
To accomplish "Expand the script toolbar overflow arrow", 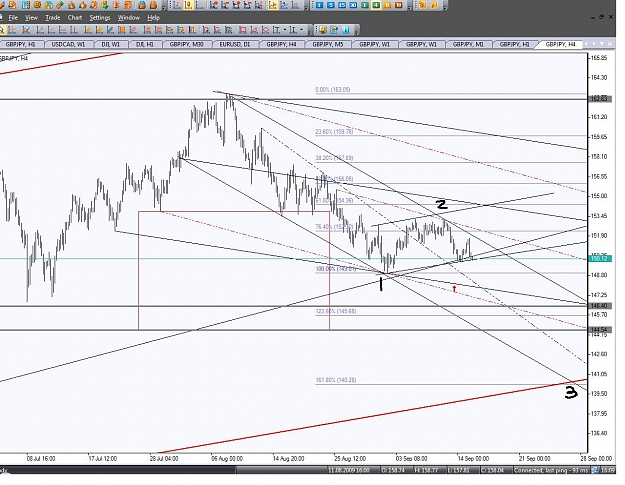I will pyautogui.click(x=445, y=8).
